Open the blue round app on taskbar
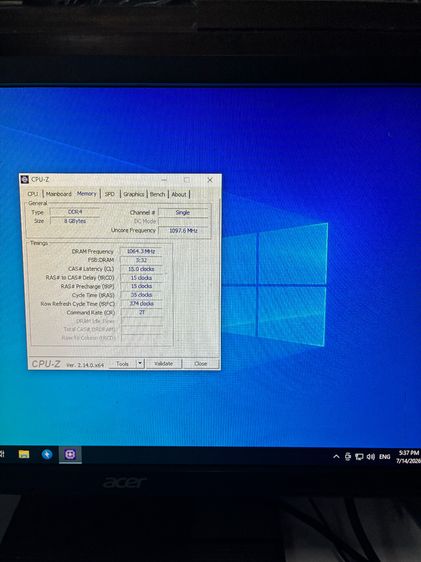Screen dimensions: 421x562 47,454
